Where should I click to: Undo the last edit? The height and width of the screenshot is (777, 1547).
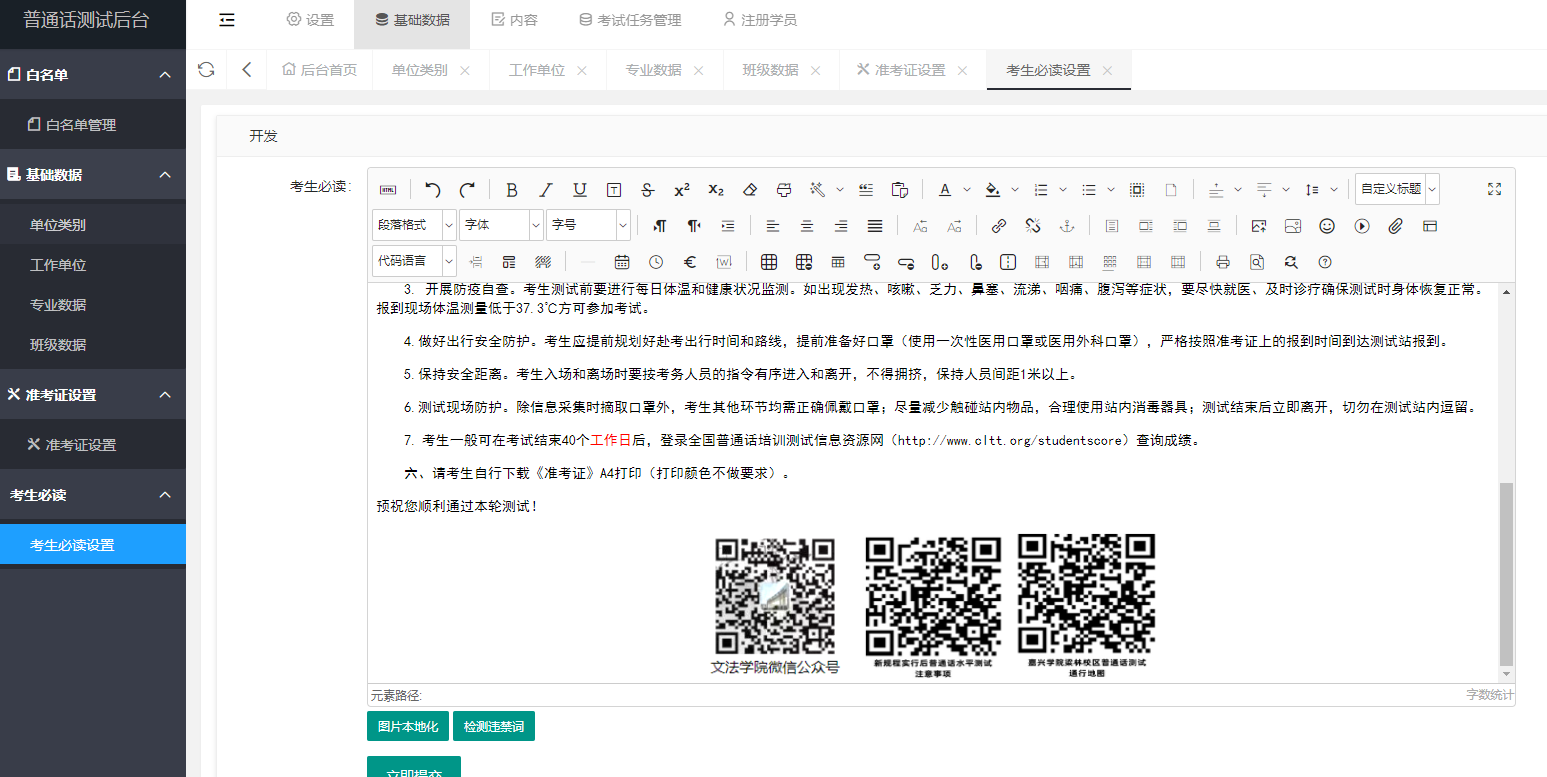coord(433,190)
